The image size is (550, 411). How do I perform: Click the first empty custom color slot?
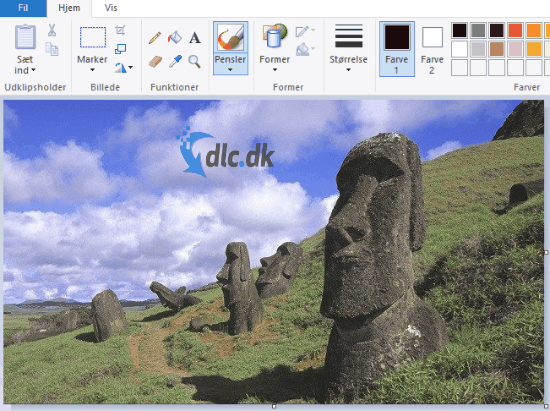(x=460, y=68)
